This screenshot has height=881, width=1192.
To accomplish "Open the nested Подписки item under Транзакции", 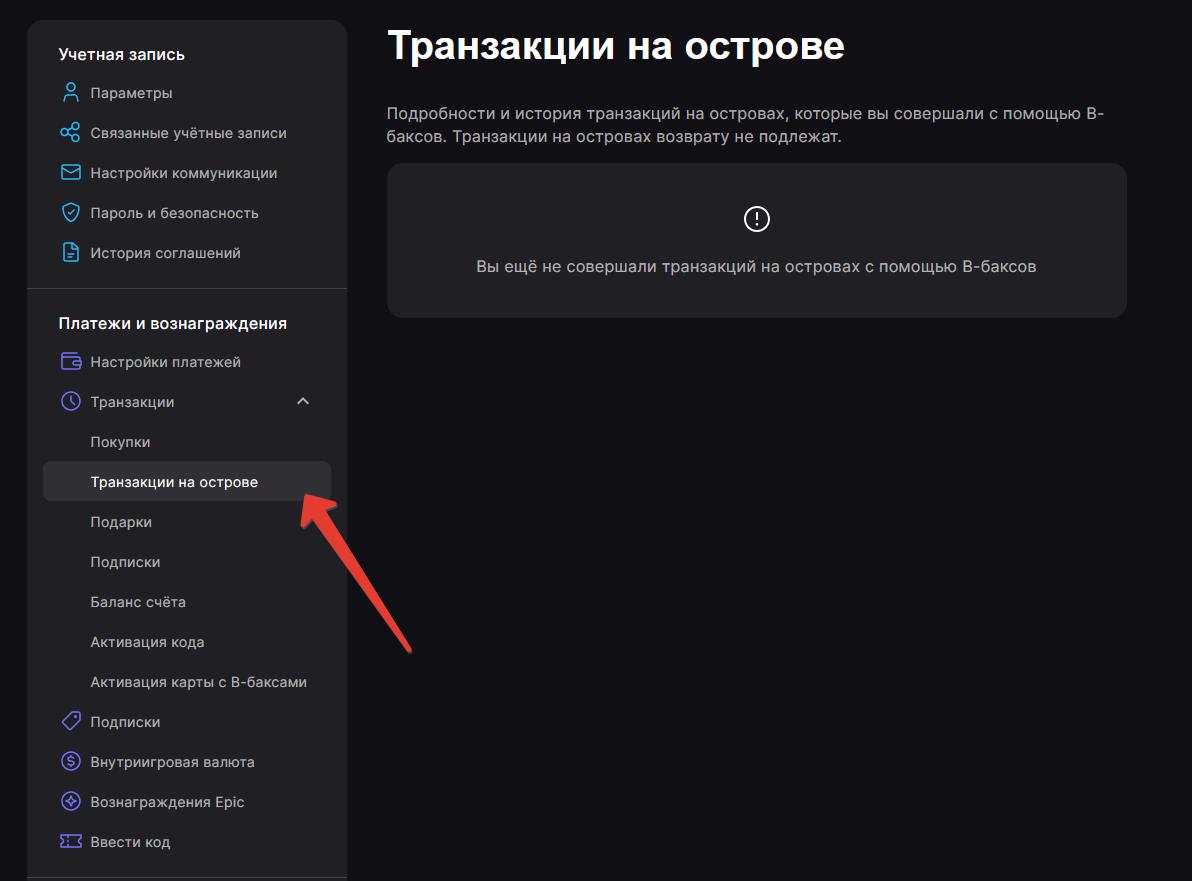I will click(x=125, y=562).
